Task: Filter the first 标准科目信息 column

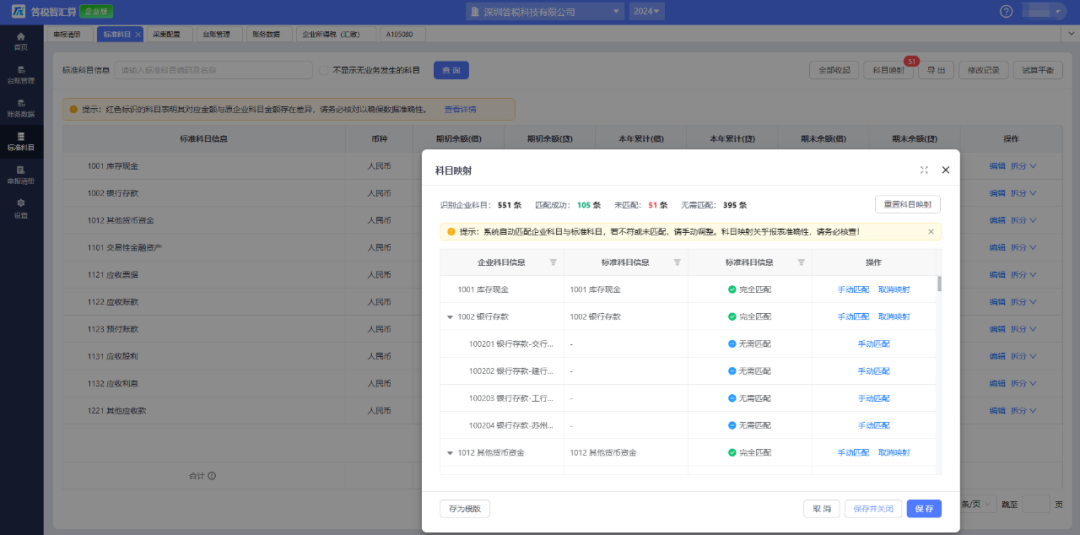Action: pos(676,262)
